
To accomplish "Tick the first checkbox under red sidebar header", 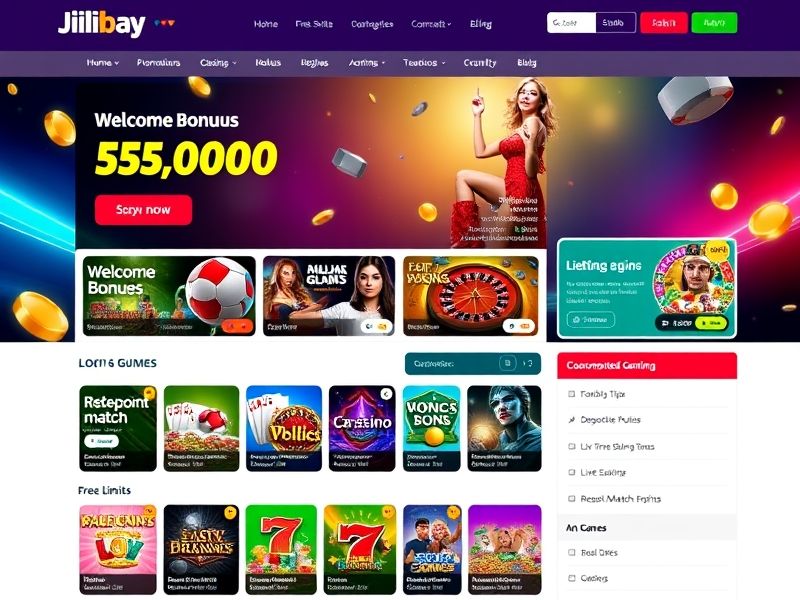I will tap(571, 394).
